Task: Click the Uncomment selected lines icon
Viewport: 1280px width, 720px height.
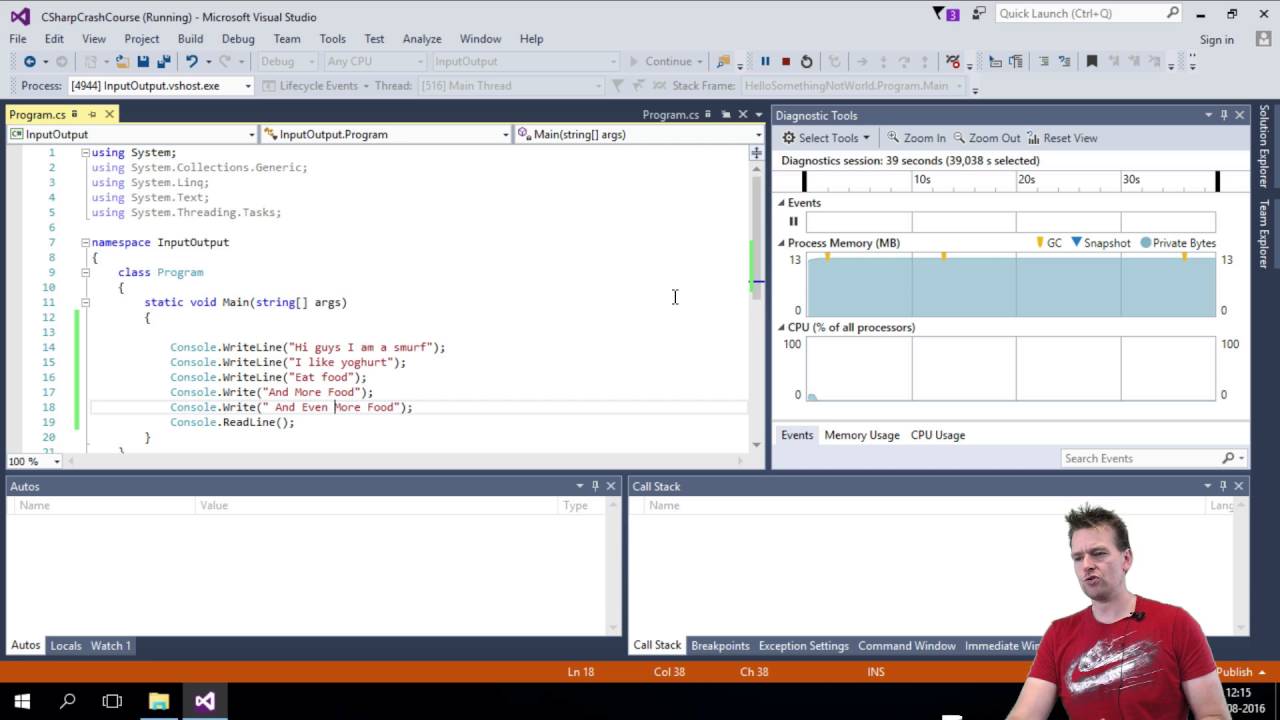Action: (1064, 61)
